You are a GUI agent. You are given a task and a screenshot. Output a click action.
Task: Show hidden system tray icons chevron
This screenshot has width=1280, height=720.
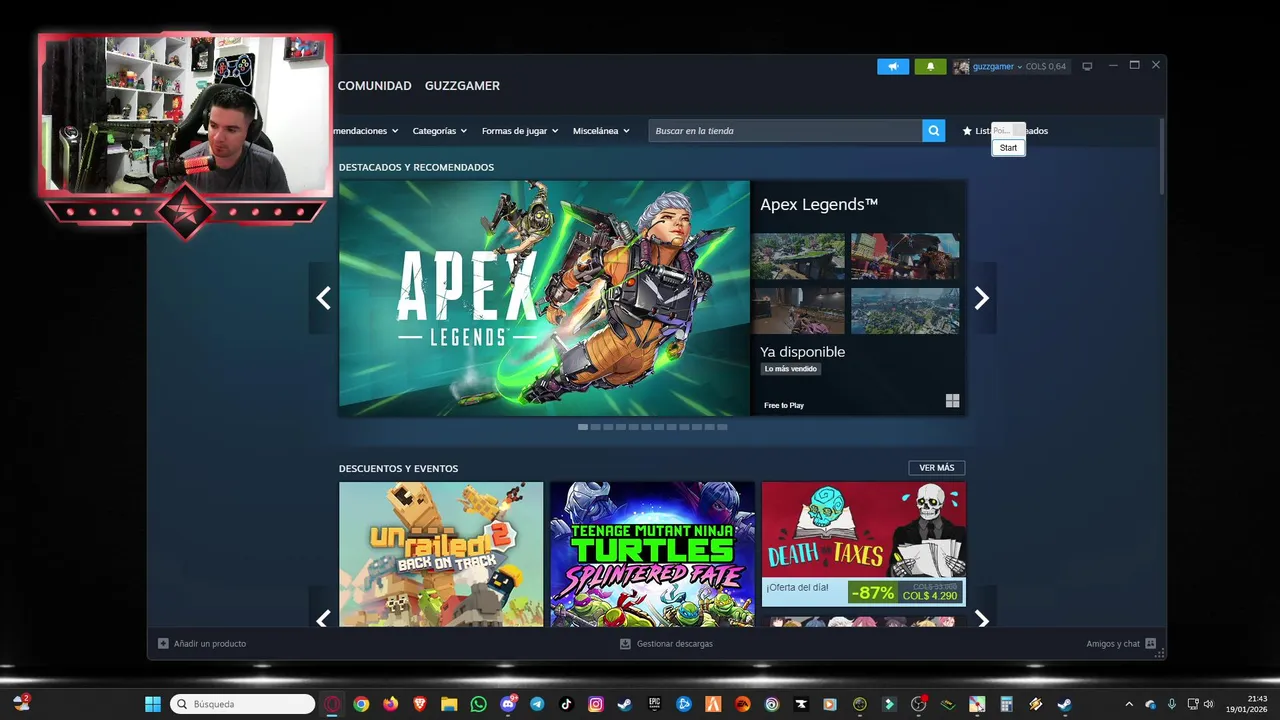click(1129, 704)
